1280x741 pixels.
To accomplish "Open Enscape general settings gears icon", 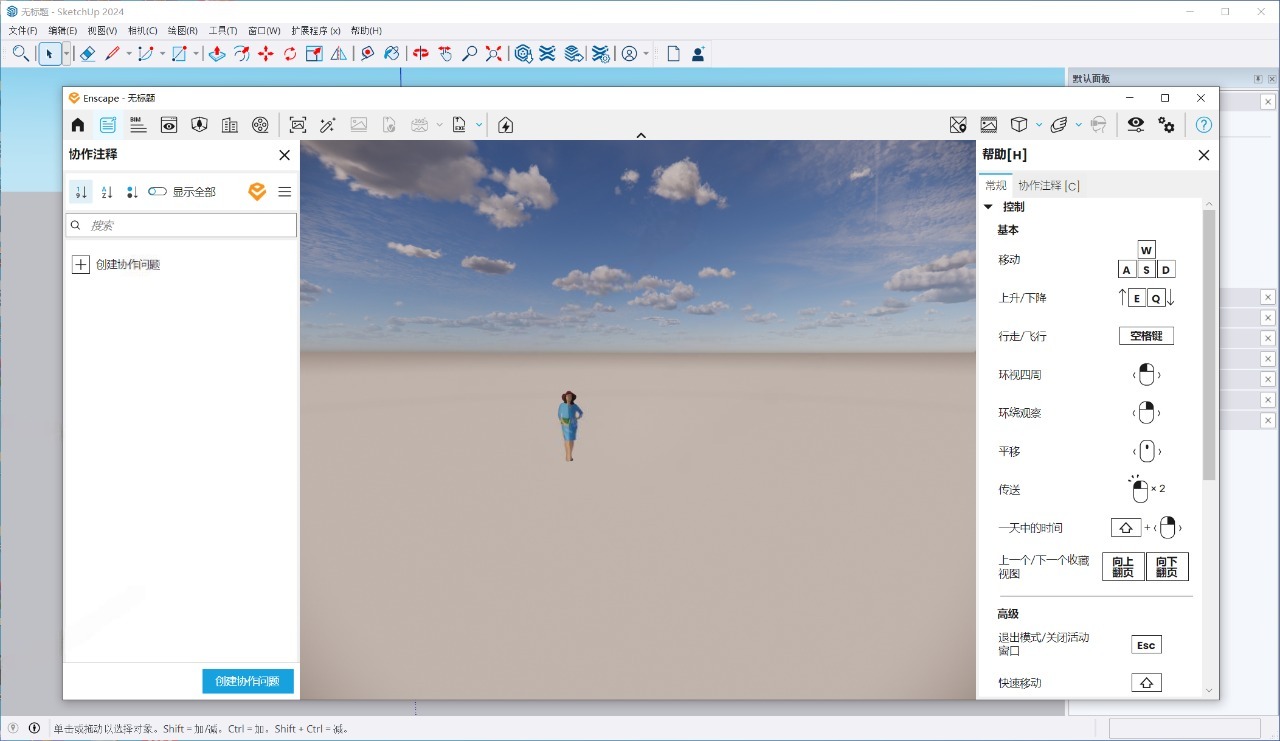I will (1167, 125).
